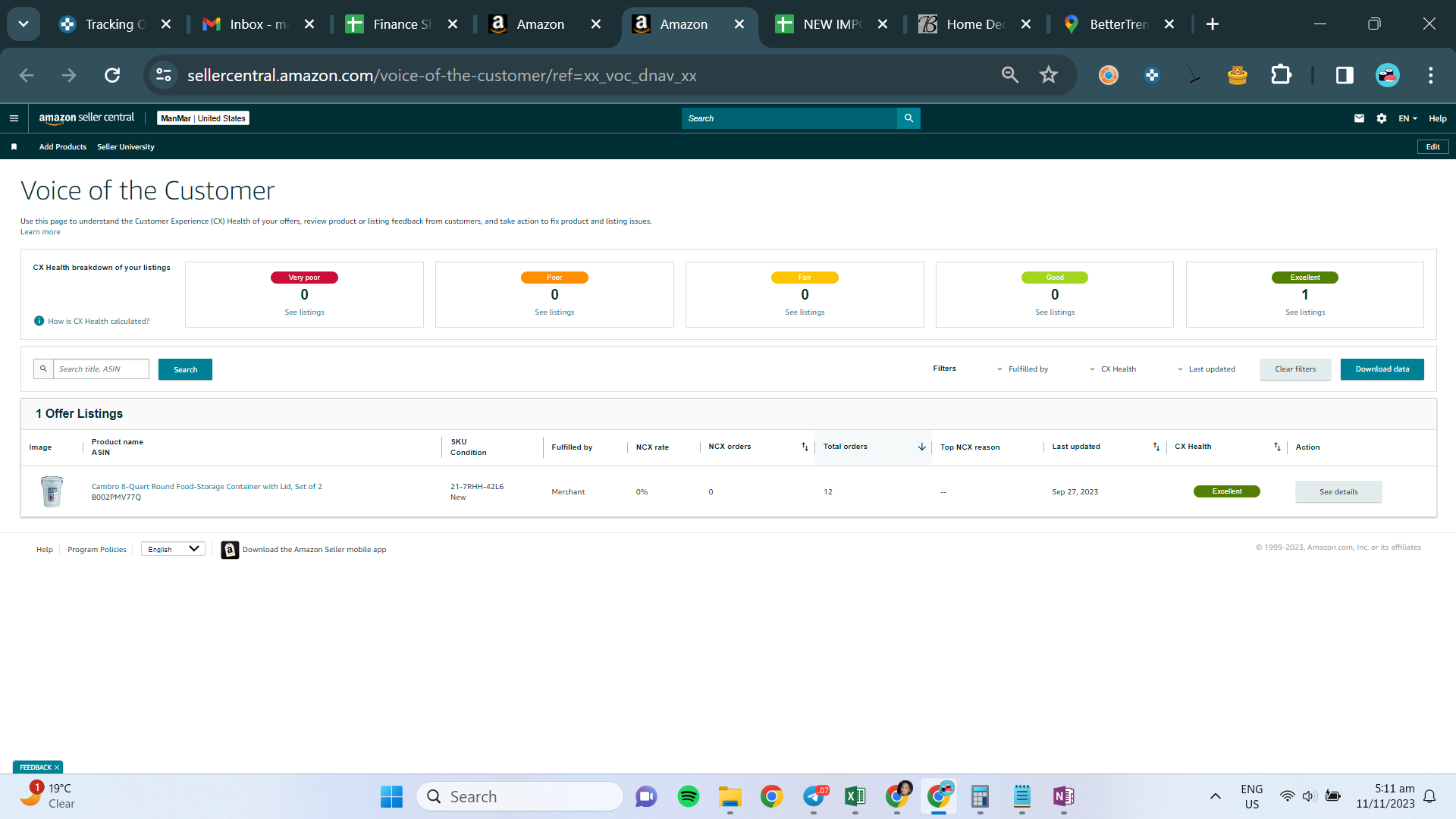Screen dimensions: 1456x819
Task: Switch to the NEW IMP spreadsheet tab
Action: coord(832,24)
